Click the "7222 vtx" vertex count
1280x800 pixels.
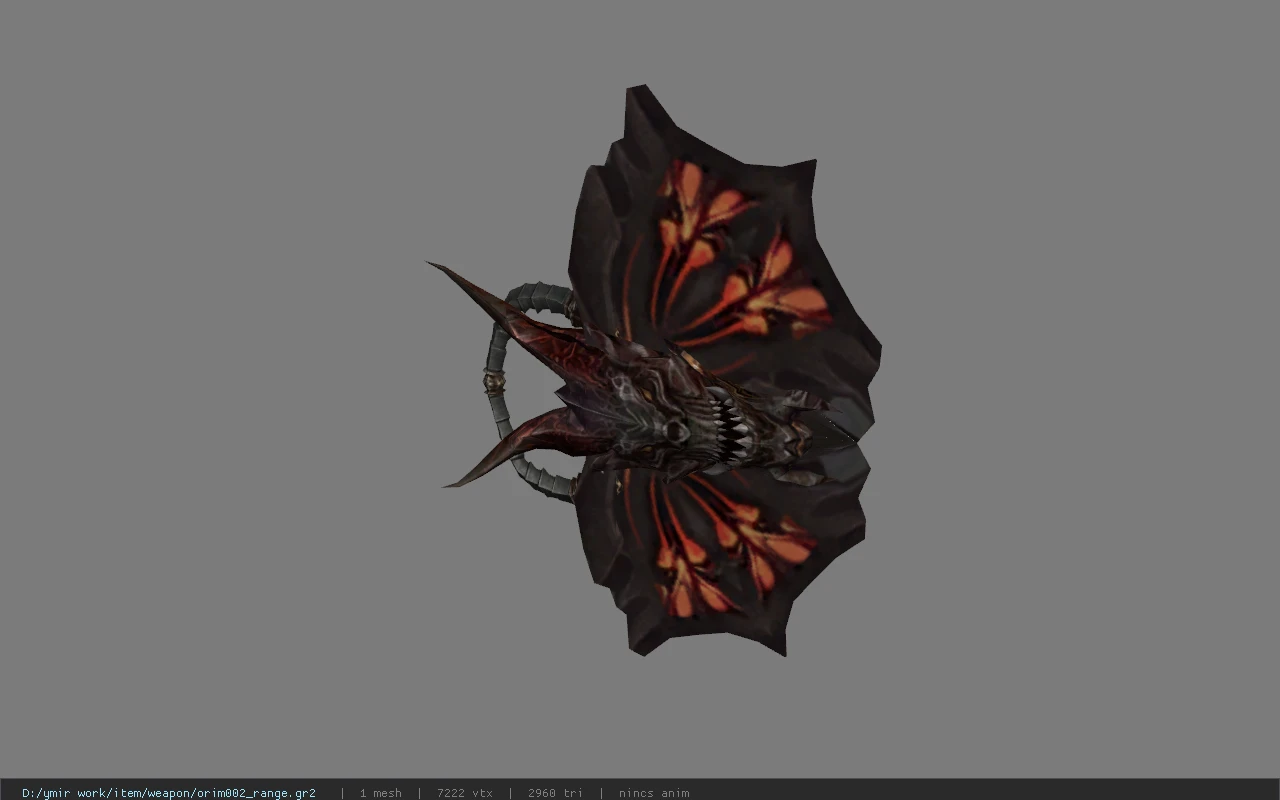(x=465, y=793)
